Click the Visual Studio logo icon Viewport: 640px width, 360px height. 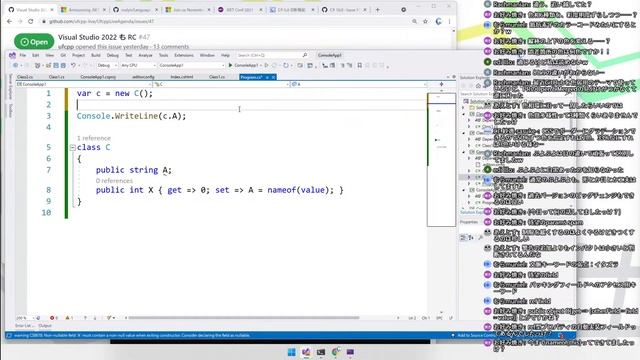tap(12, 55)
